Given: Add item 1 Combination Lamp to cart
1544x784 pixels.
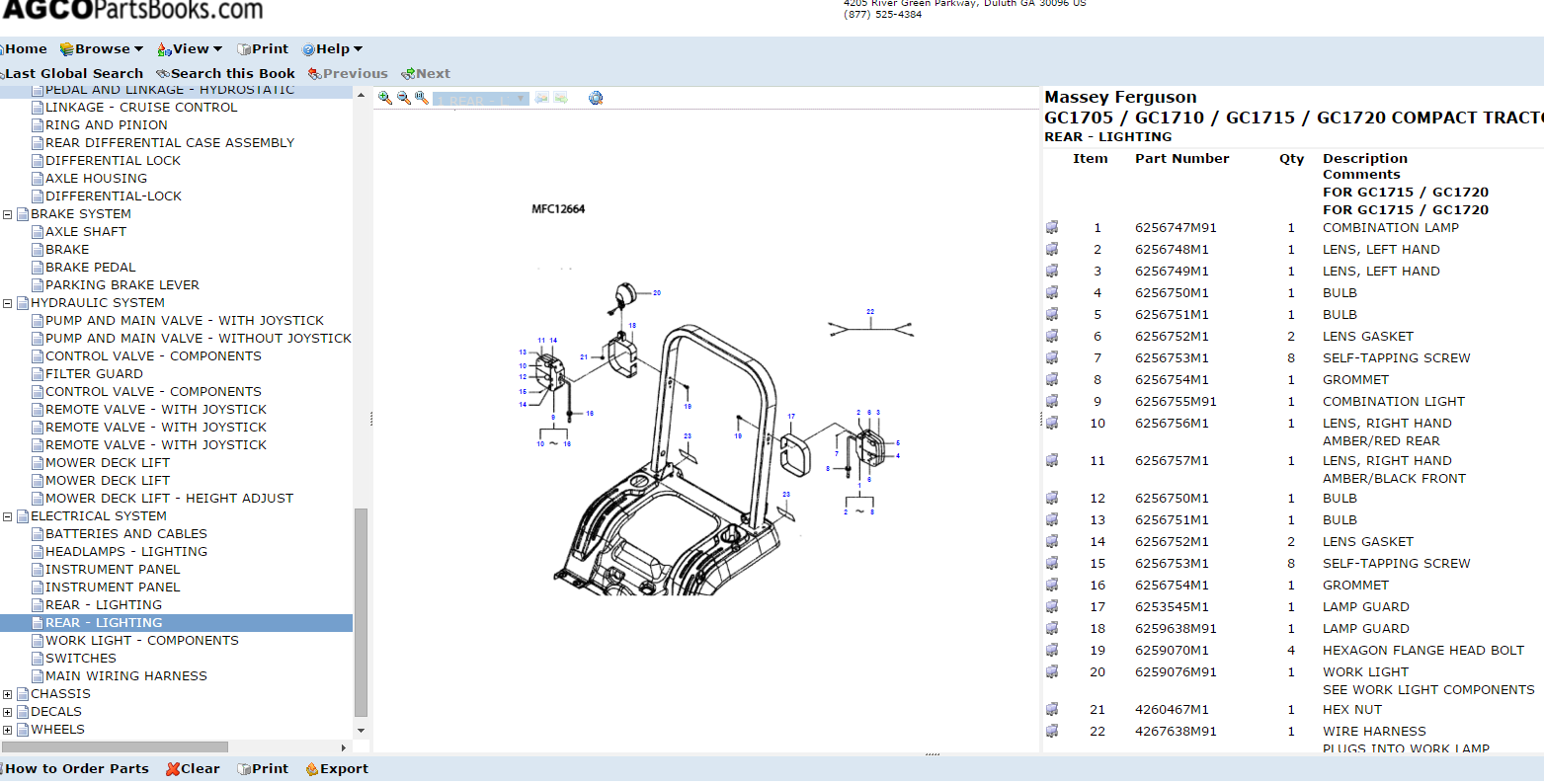Looking at the screenshot, I should tap(1052, 228).
